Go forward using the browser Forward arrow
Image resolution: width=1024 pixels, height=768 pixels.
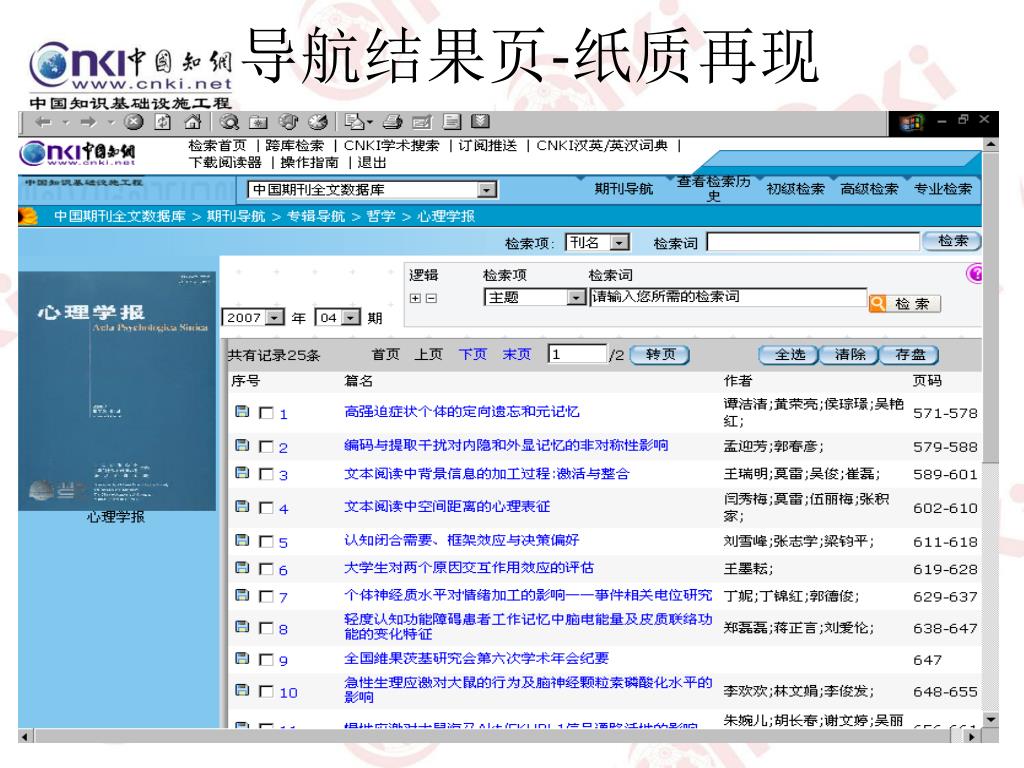[x=88, y=122]
